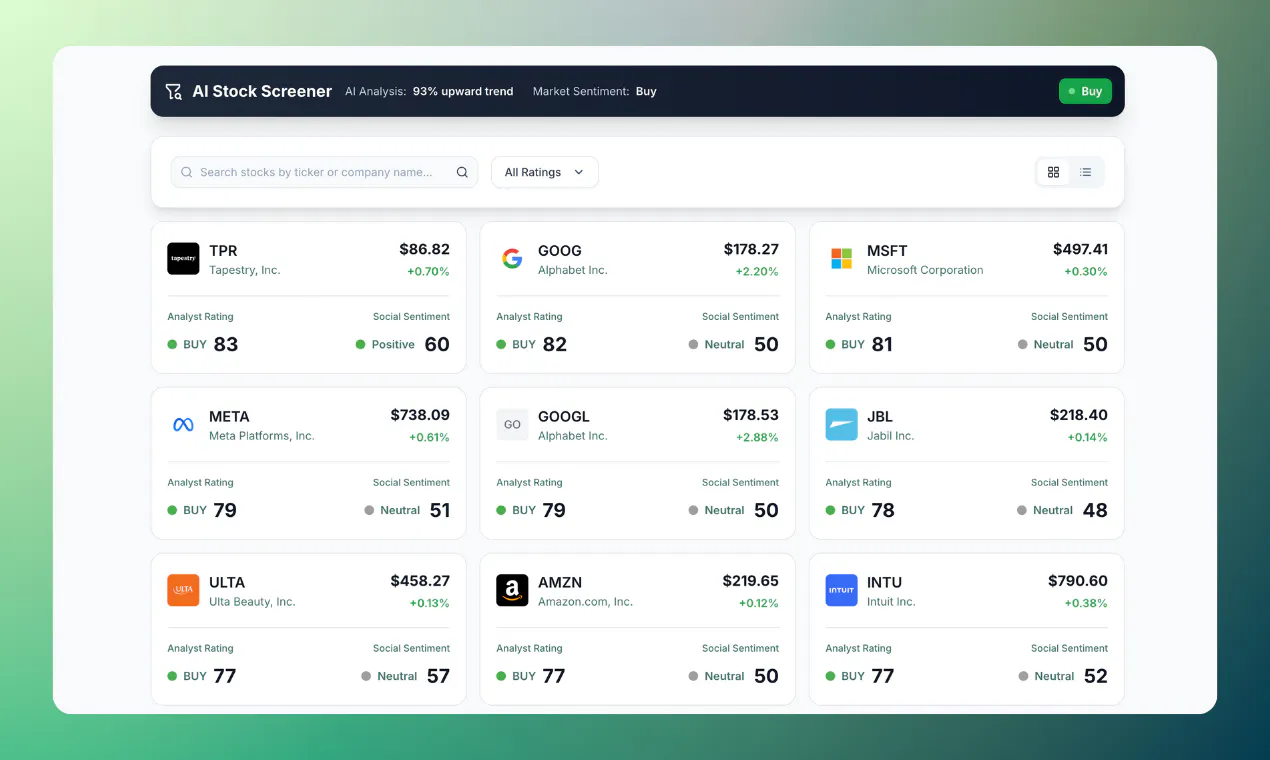
Task: Click the +2.88% change on GOOGL
Action: click(757, 438)
